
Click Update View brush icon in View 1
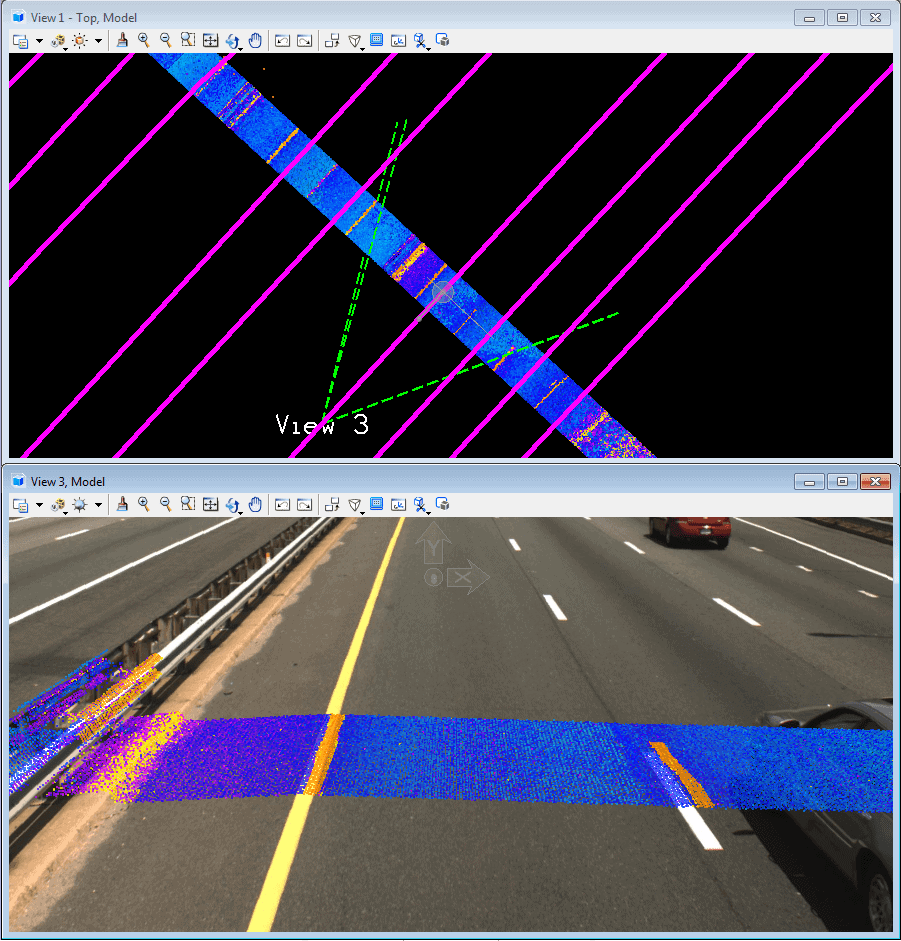(x=122, y=41)
